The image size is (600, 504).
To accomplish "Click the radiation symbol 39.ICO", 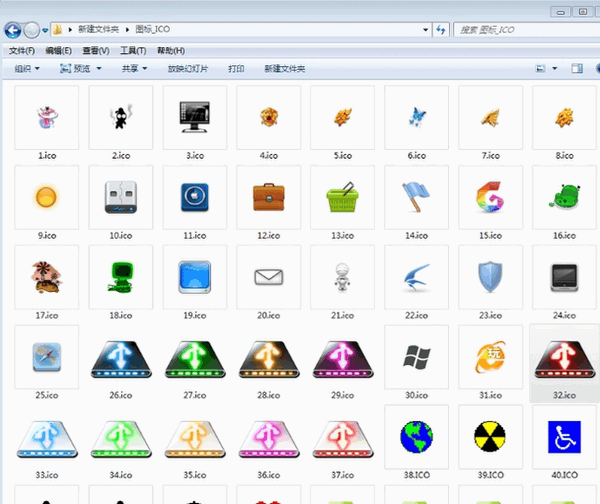I will tap(489, 436).
